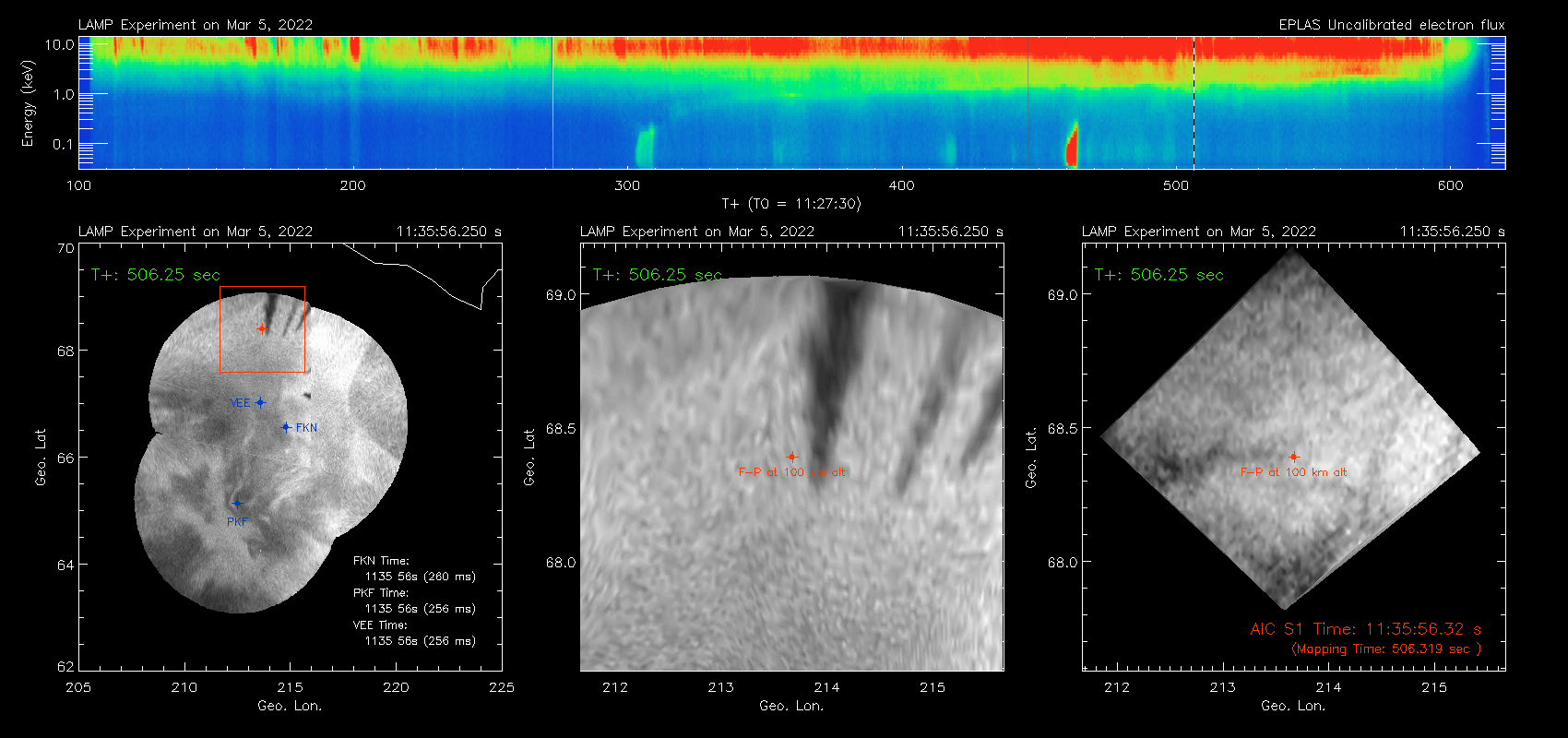This screenshot has height=738, width=1568.
Task: Click the '500' tick label on spectrogram axis
Action: [x=1176, y=185]
